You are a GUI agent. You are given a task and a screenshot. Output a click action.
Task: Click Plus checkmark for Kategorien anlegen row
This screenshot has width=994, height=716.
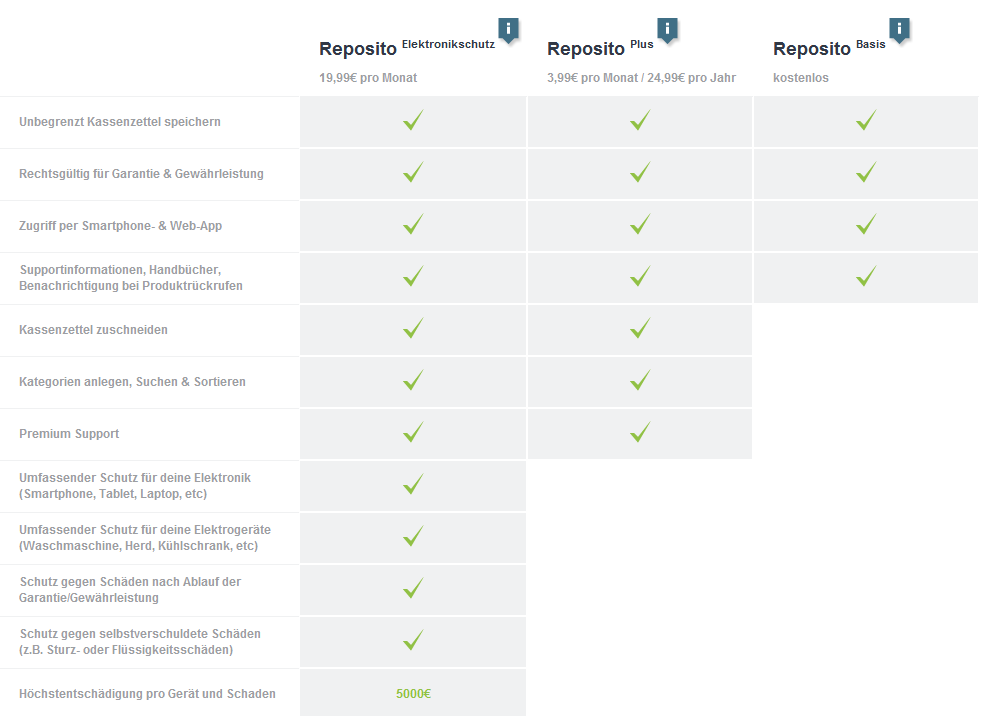point(640,381)
